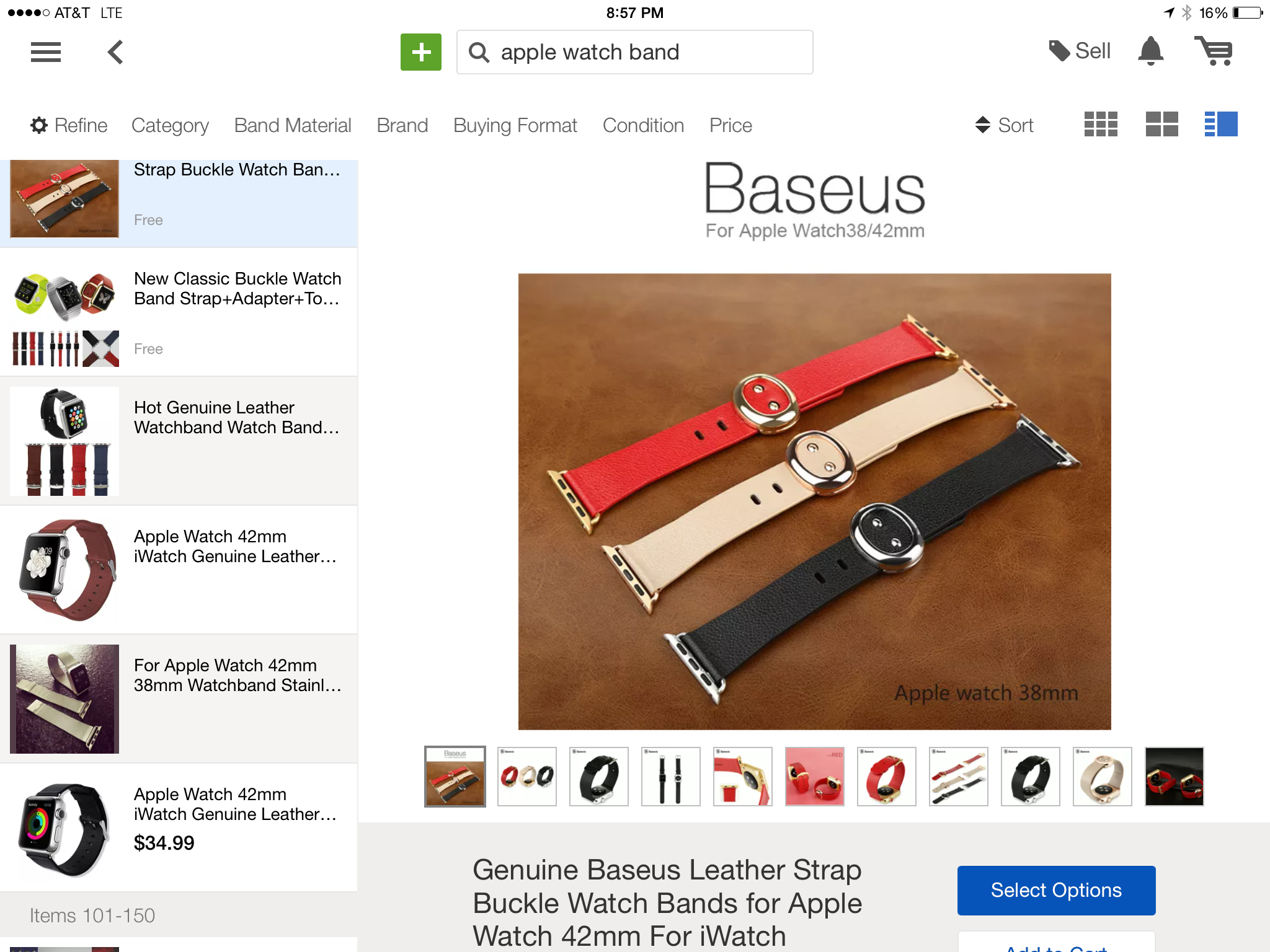Go back with the left arrow
The image size is (1270, 952).
pos(115,52)
